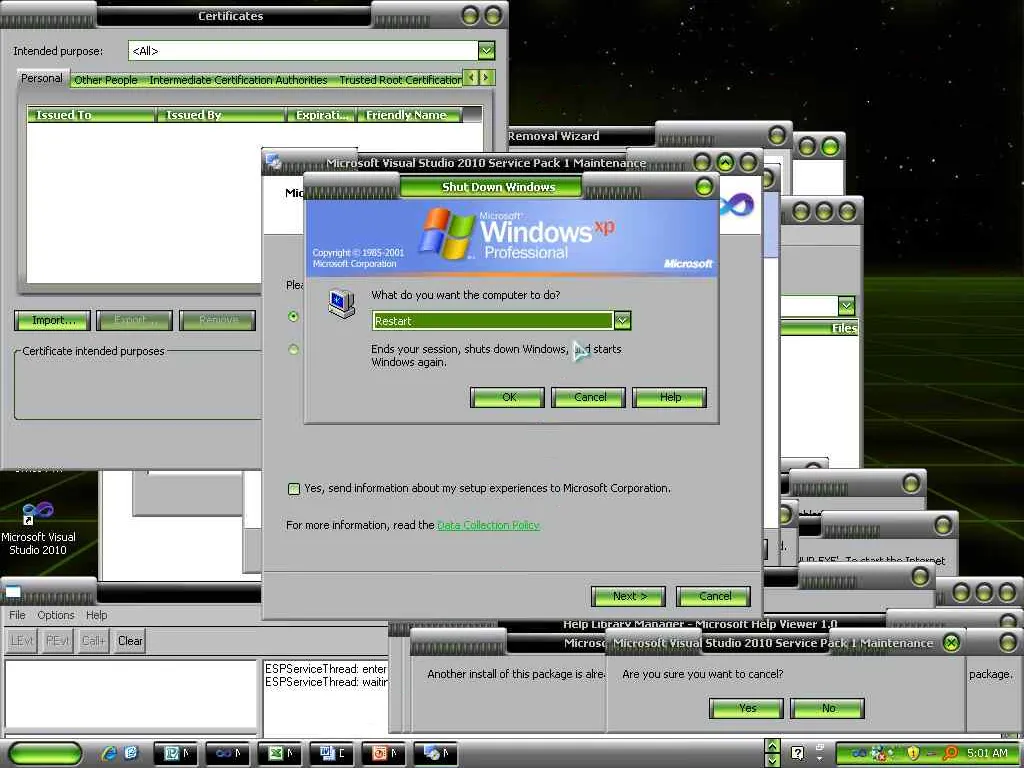Switch to setup installer taskbar window

click(436, 753)
